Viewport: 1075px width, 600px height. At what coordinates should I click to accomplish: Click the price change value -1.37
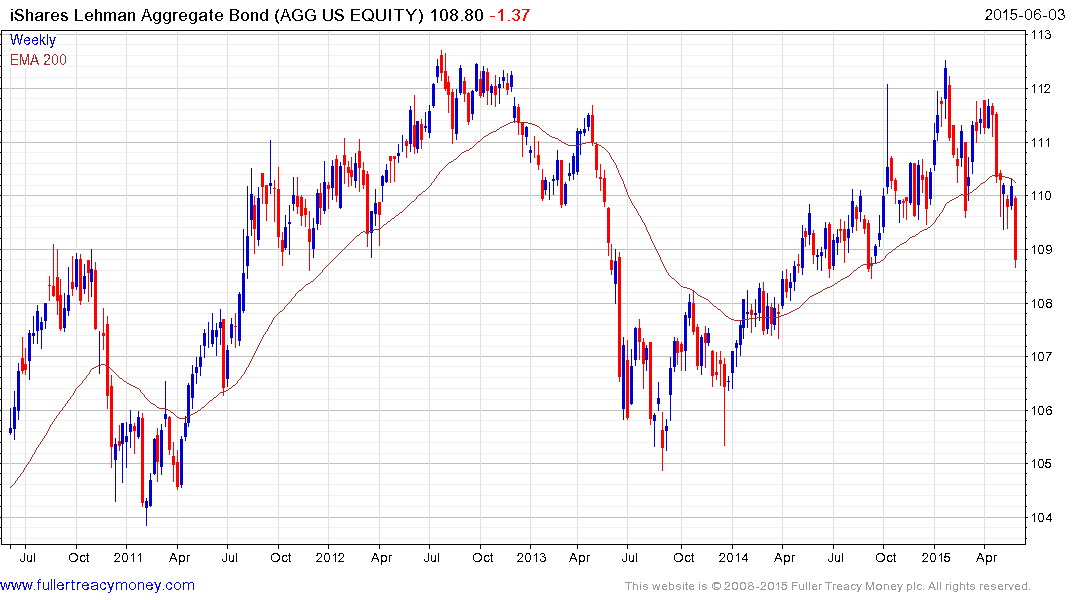tap(509, 15)
